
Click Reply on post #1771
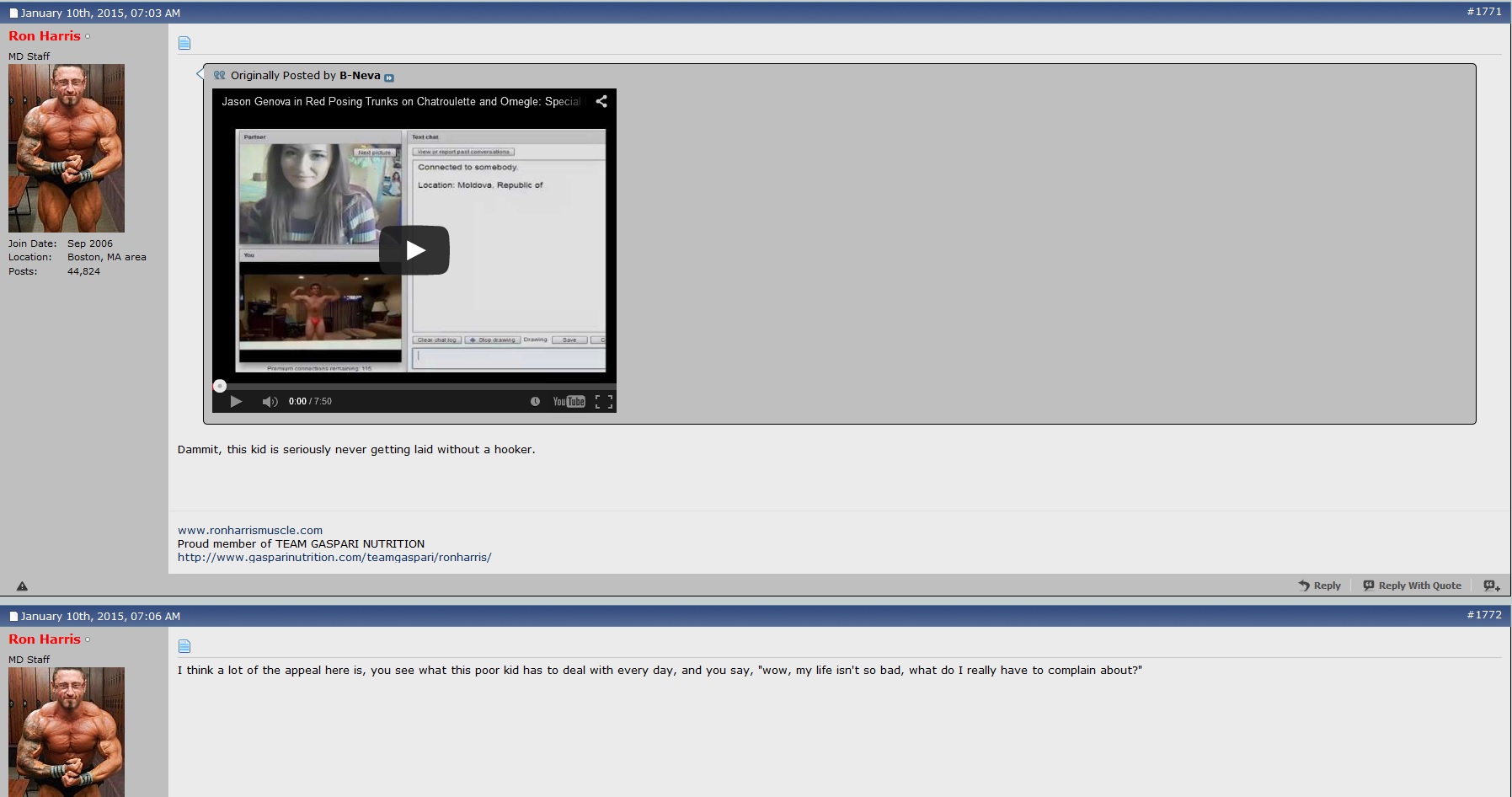[1320, 586]
